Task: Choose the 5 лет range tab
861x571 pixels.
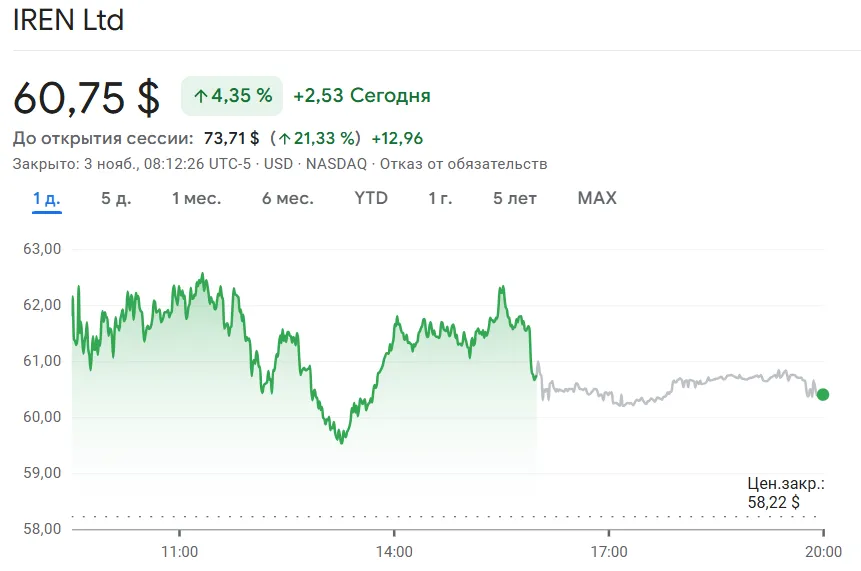Action: pyautogui.click(x=515, y=198)
